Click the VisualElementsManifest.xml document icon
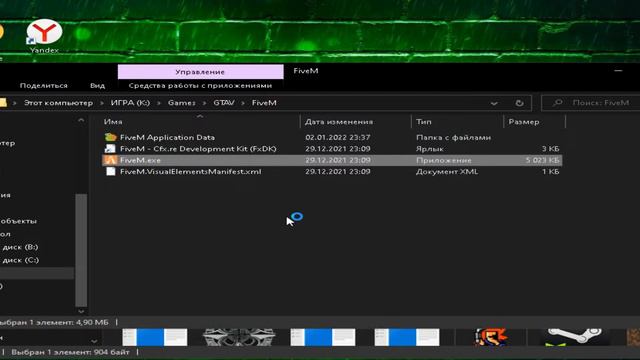 (110, 171)
